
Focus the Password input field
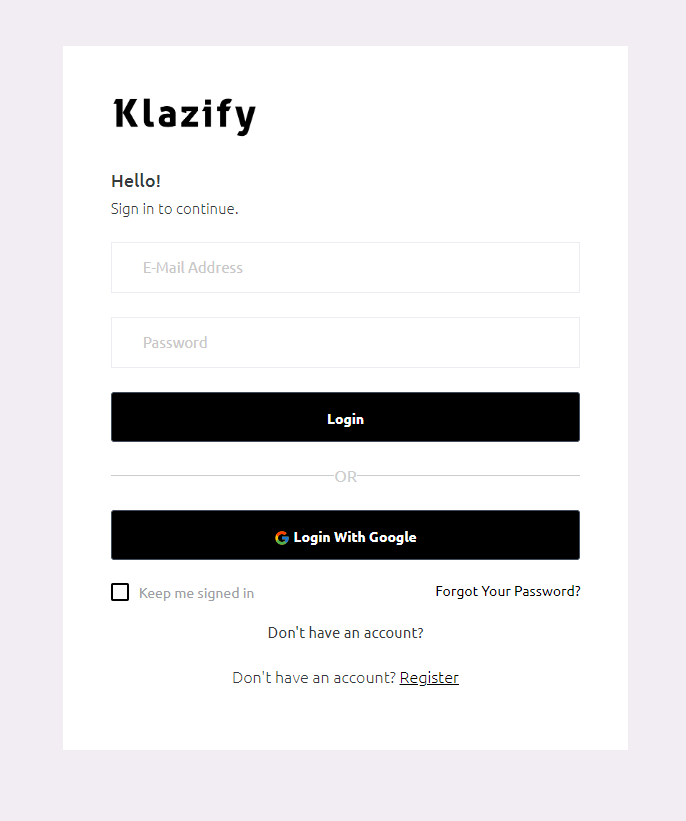coord(345,342)
